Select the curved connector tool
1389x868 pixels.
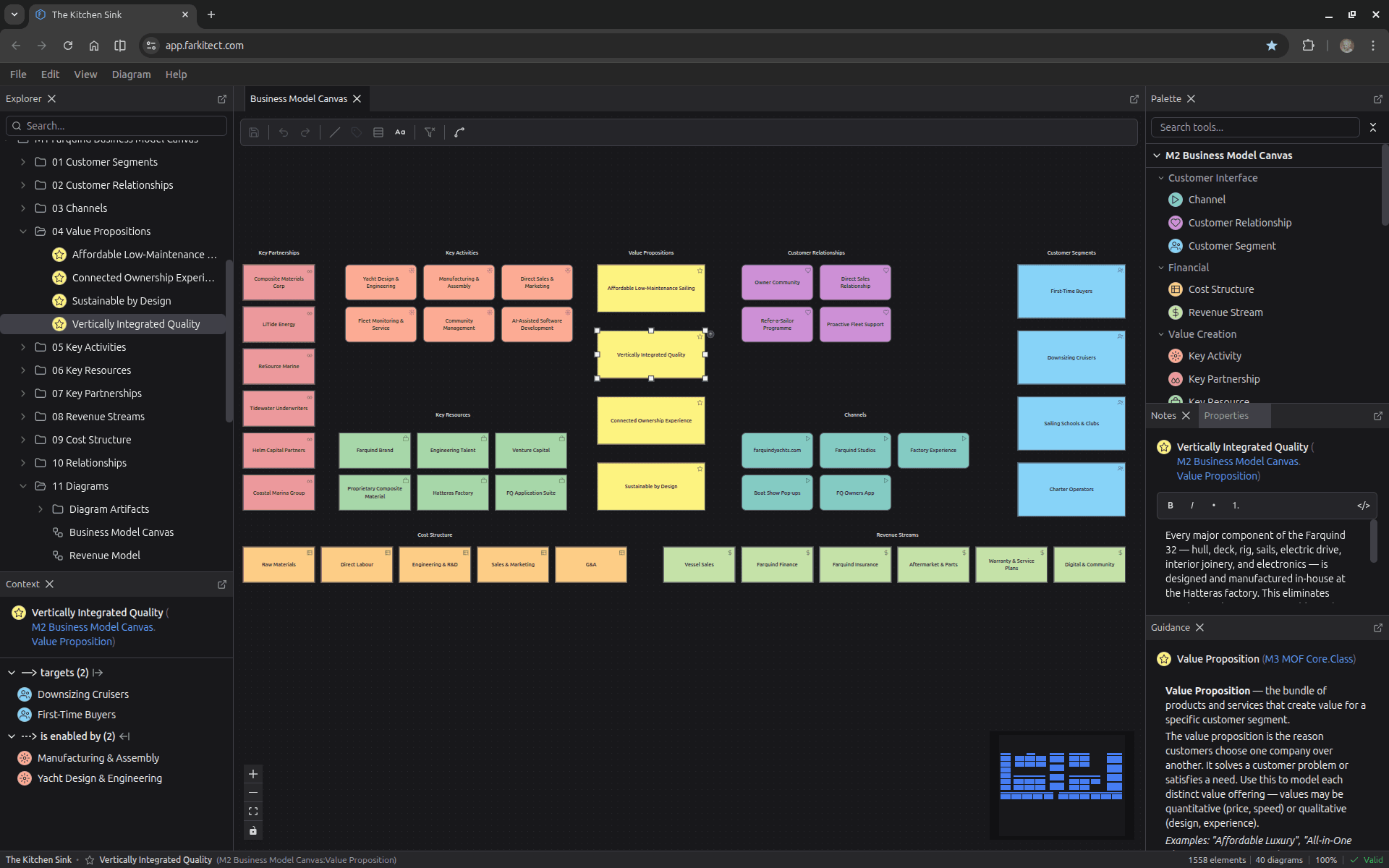[459, 132]
